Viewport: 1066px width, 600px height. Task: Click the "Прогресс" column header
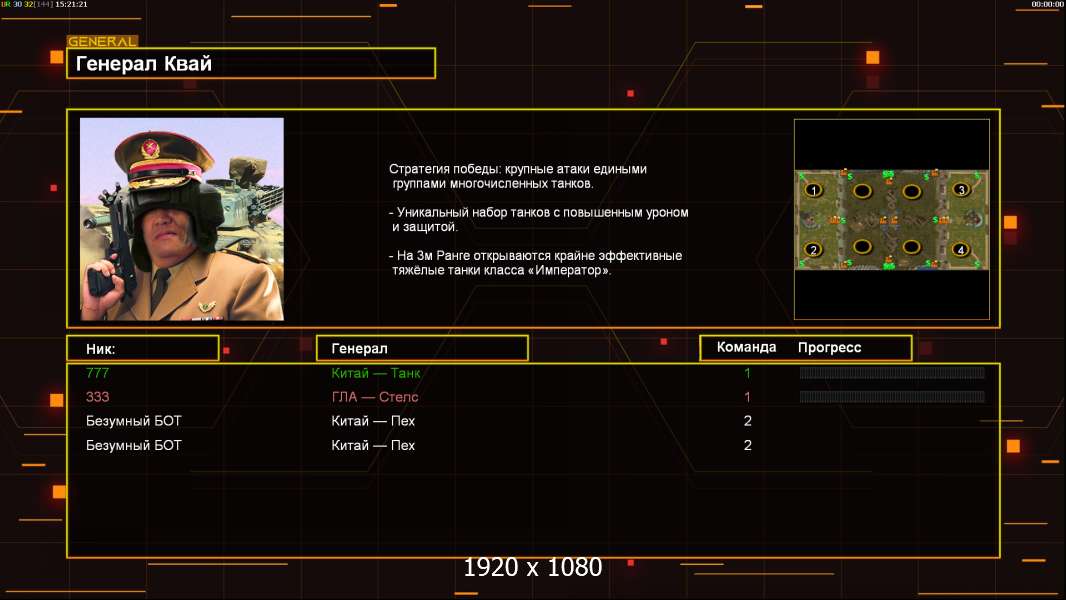(x=829, y=347)
